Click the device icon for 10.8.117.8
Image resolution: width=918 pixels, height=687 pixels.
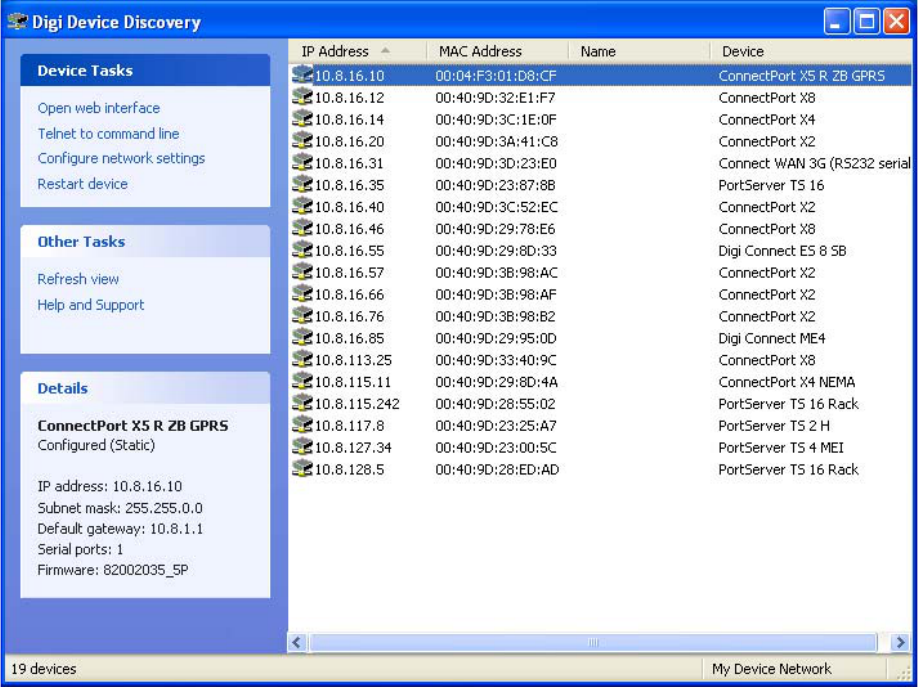[302, 425]
